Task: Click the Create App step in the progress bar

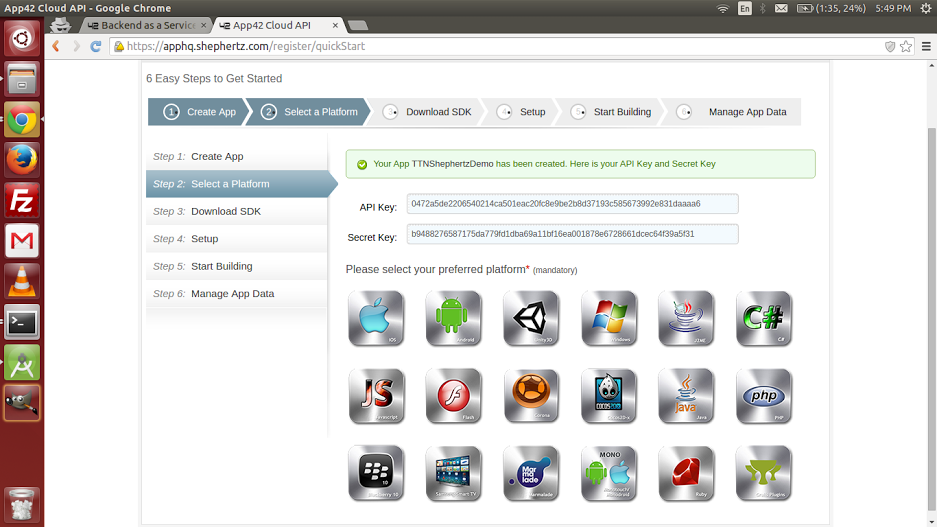Action: click(197, 112)
